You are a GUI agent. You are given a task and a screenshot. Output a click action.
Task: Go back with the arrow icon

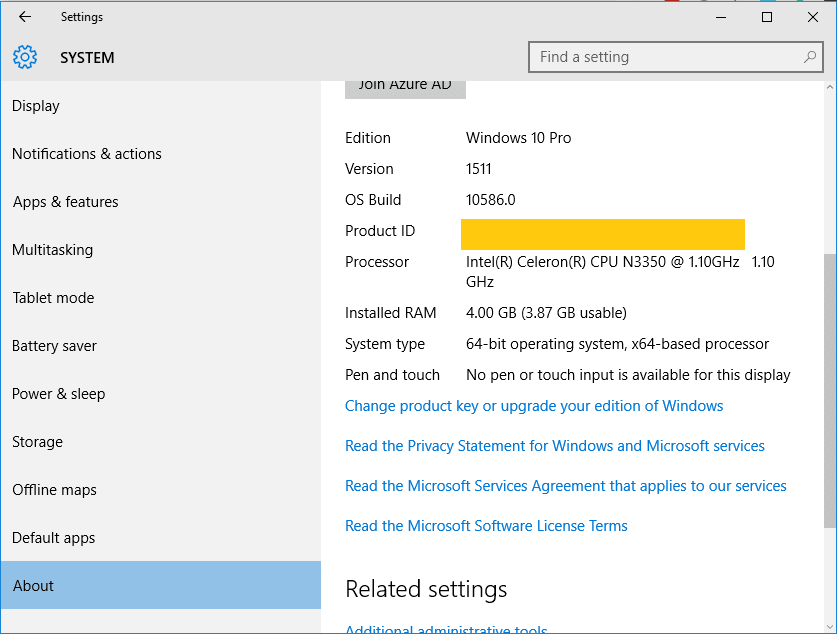pos(25,17)
